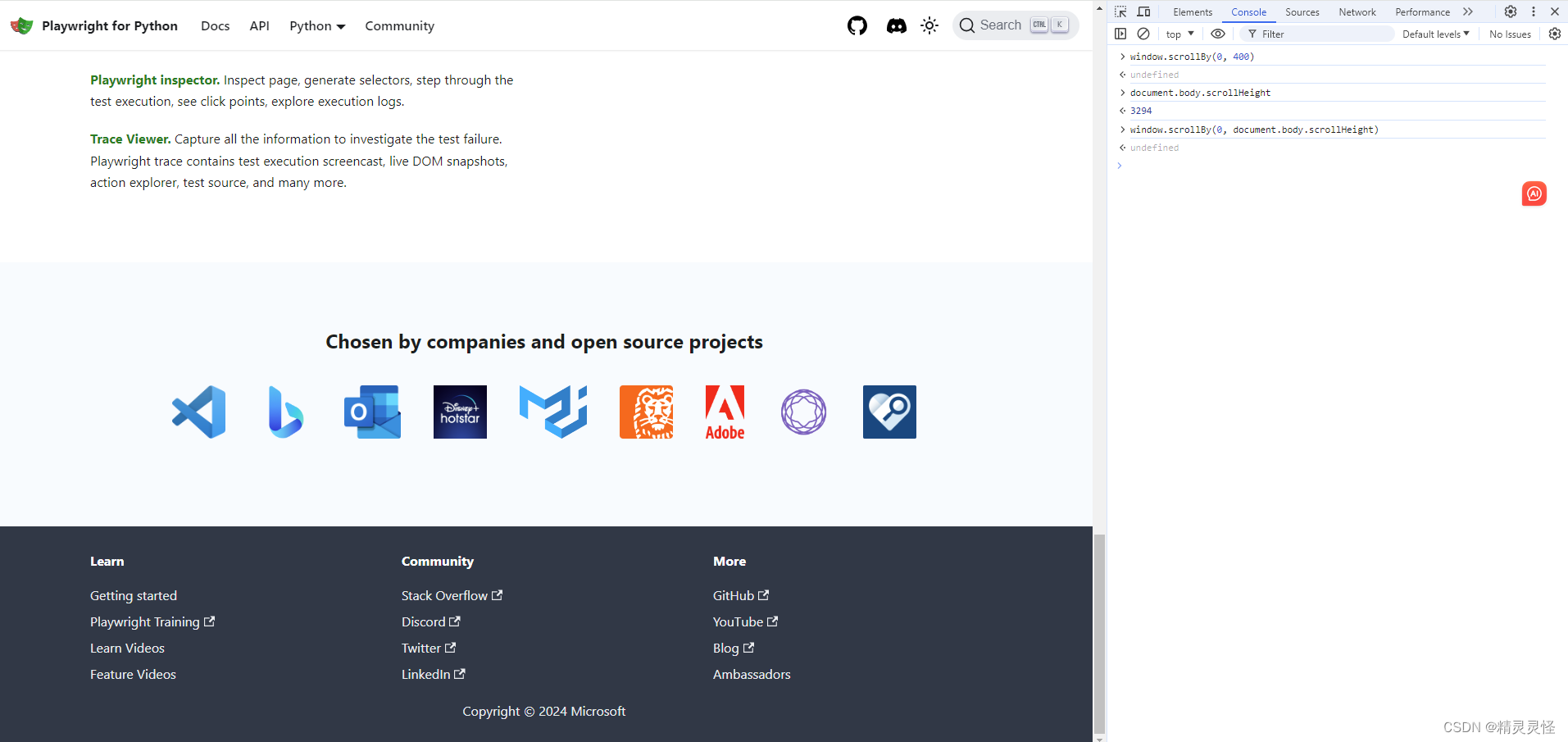1568x742 pixels.
Task: Click the Adobe logo
Action: click(x=725, y=412)
